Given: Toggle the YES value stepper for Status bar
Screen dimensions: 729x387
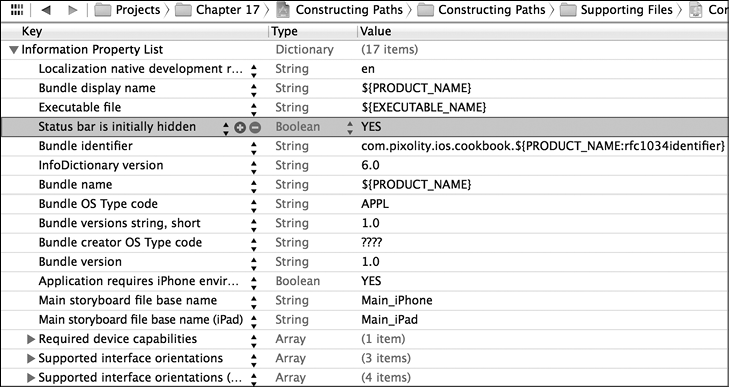Looking at the screenshot, I should (350, 127).
